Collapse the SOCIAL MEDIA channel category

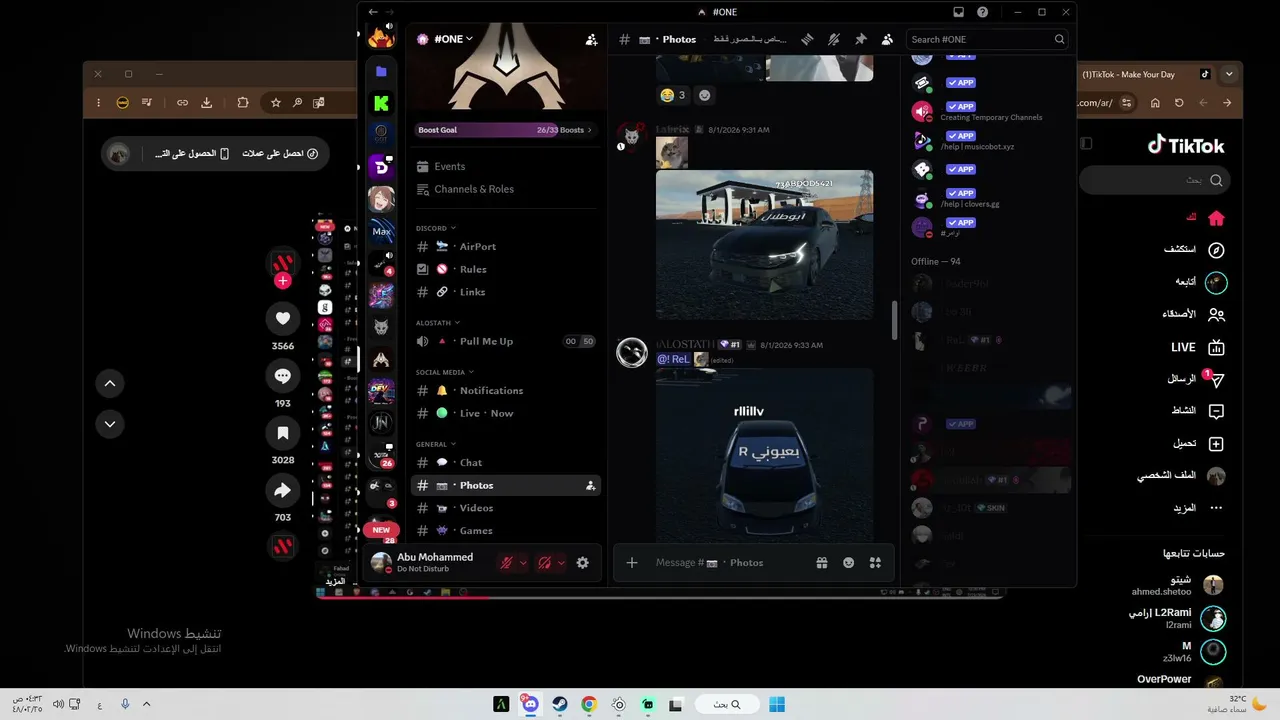click(445, 372)
